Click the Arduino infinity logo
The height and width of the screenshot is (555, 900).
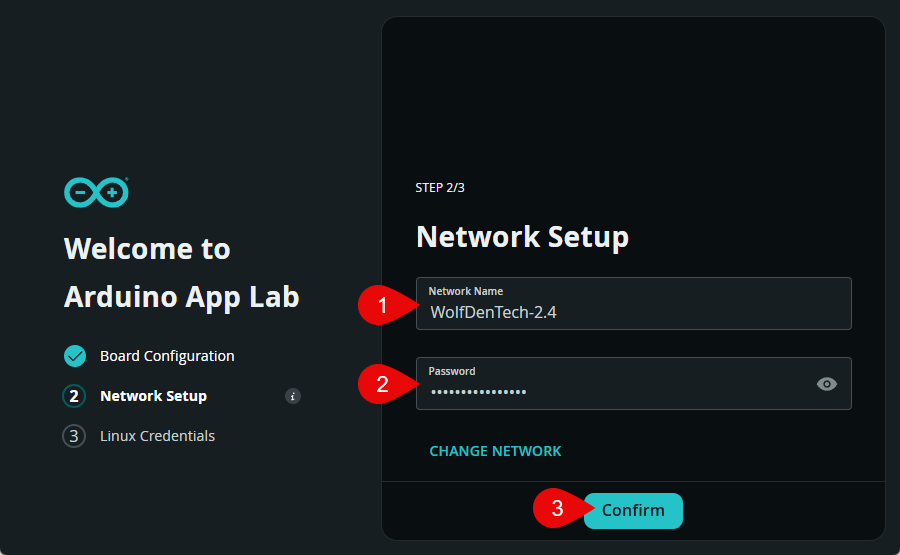click(x=96, y=192)
